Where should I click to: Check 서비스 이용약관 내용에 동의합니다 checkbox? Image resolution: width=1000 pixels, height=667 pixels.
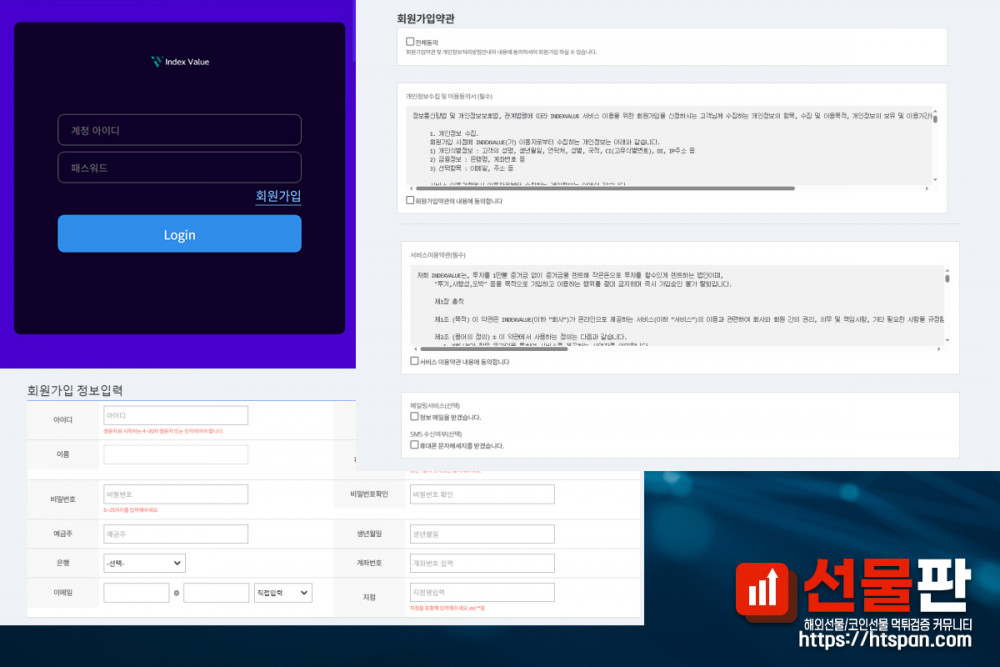415,361
